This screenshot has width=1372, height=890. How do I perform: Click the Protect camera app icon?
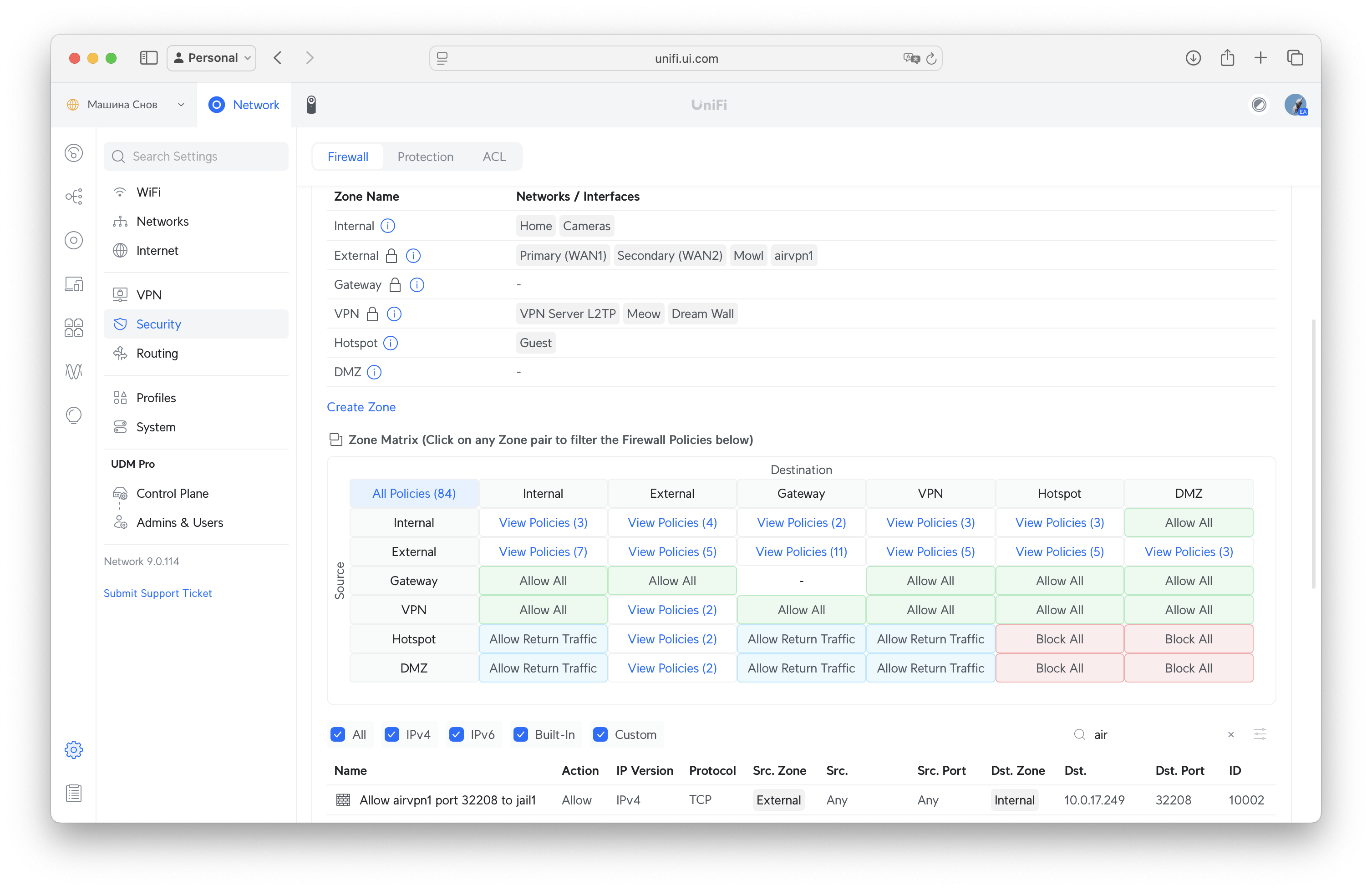311,105
